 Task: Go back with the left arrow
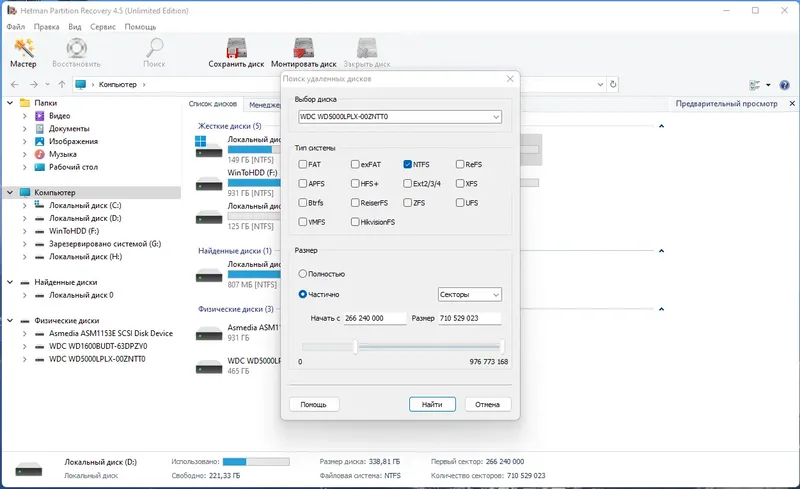point(15,84)
